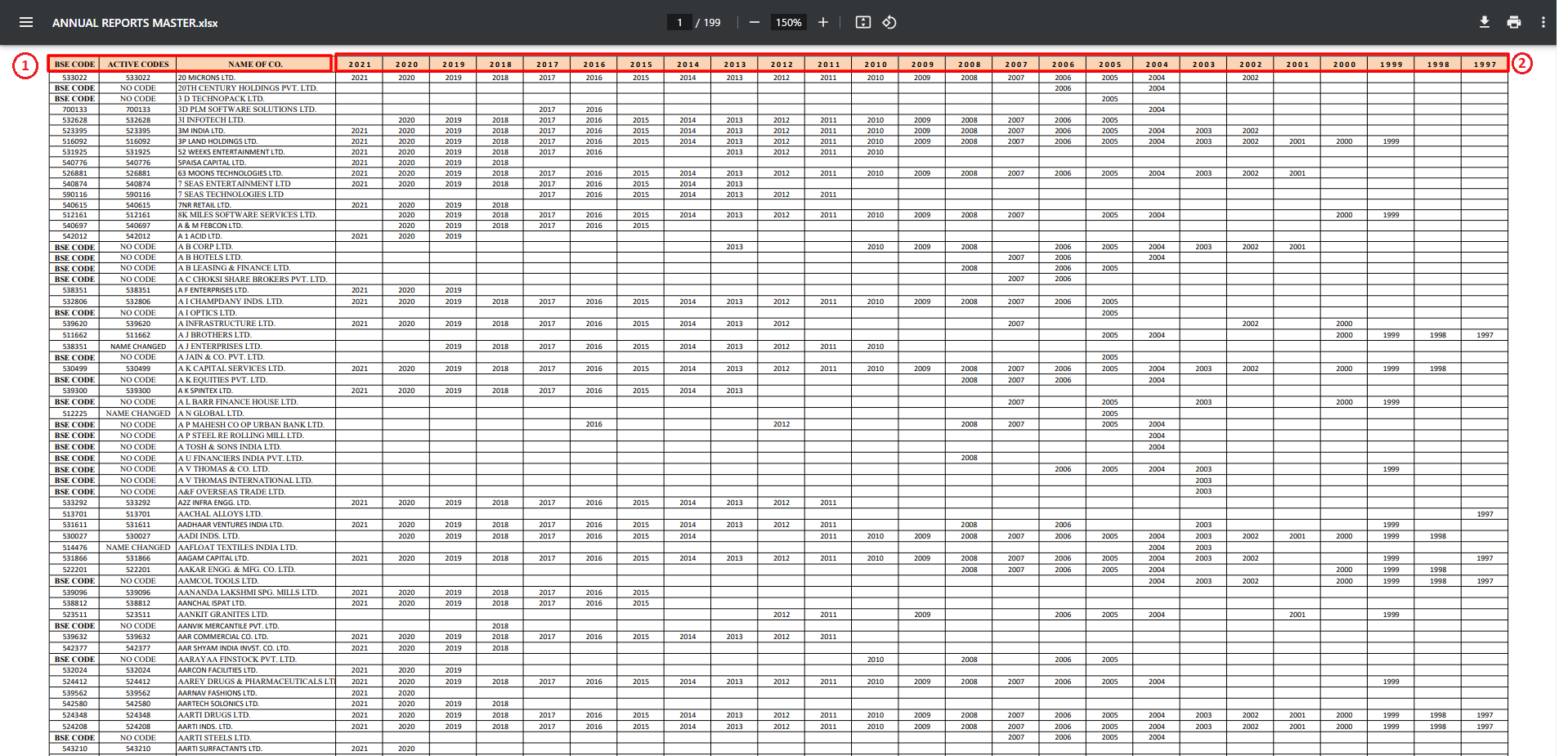Click BSE code 512225 cell
Viewport: 1568px width, 756px height.
pyautogui.click(x=74, y=414)
